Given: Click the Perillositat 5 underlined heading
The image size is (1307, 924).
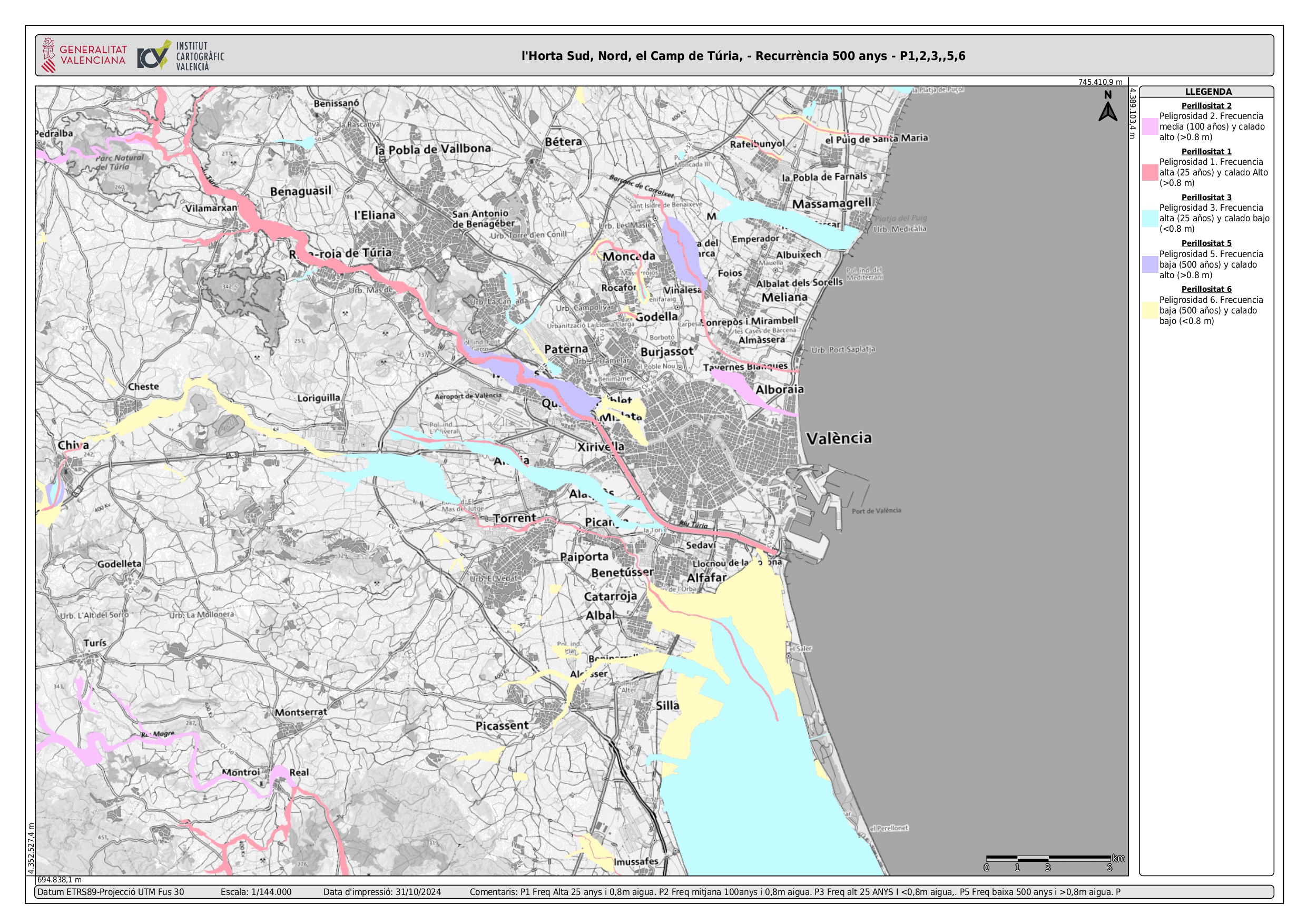Looking at the screenshot, I should [1206, 243].
